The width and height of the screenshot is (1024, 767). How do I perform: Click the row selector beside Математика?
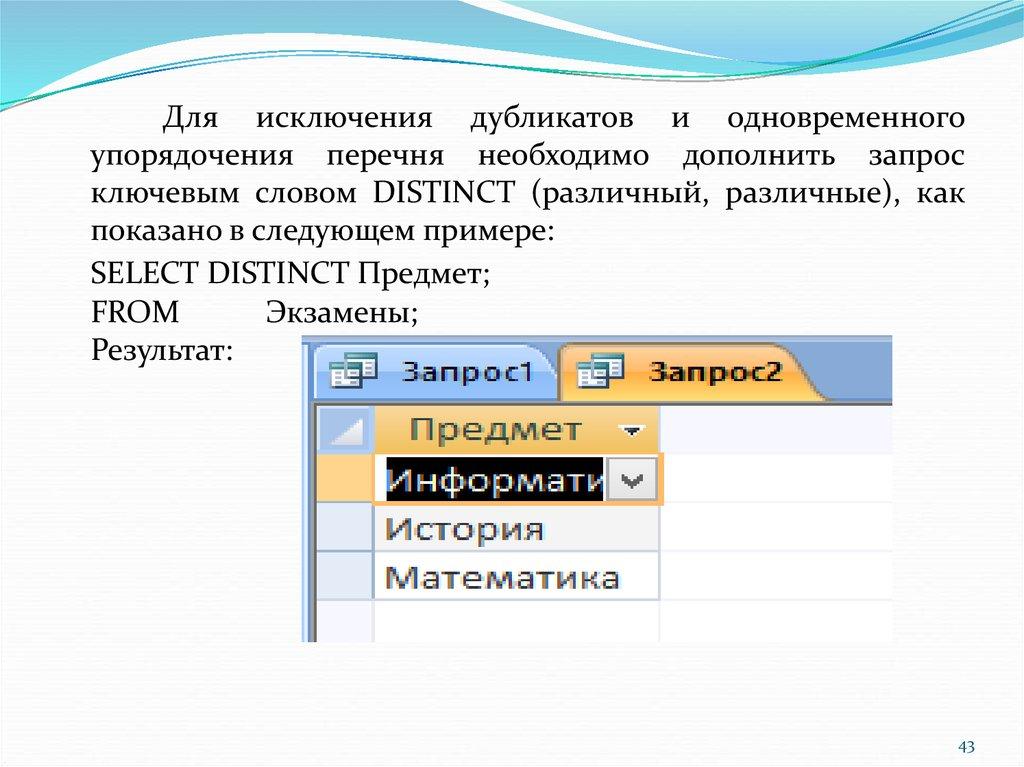342,577
